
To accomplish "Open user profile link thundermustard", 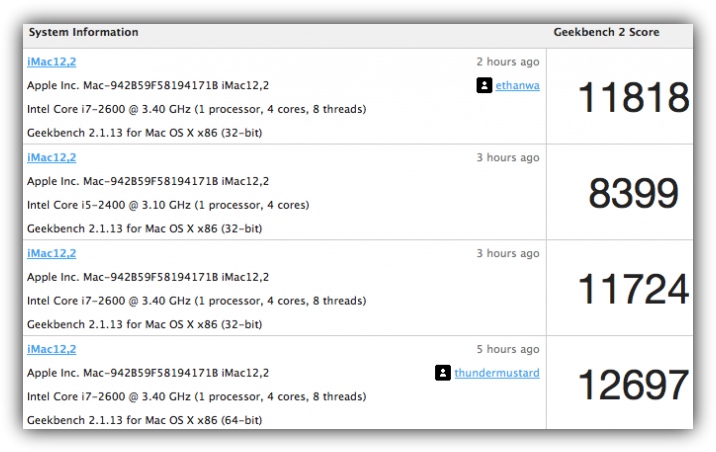I will pyautogui.click(x=497, y=373).
